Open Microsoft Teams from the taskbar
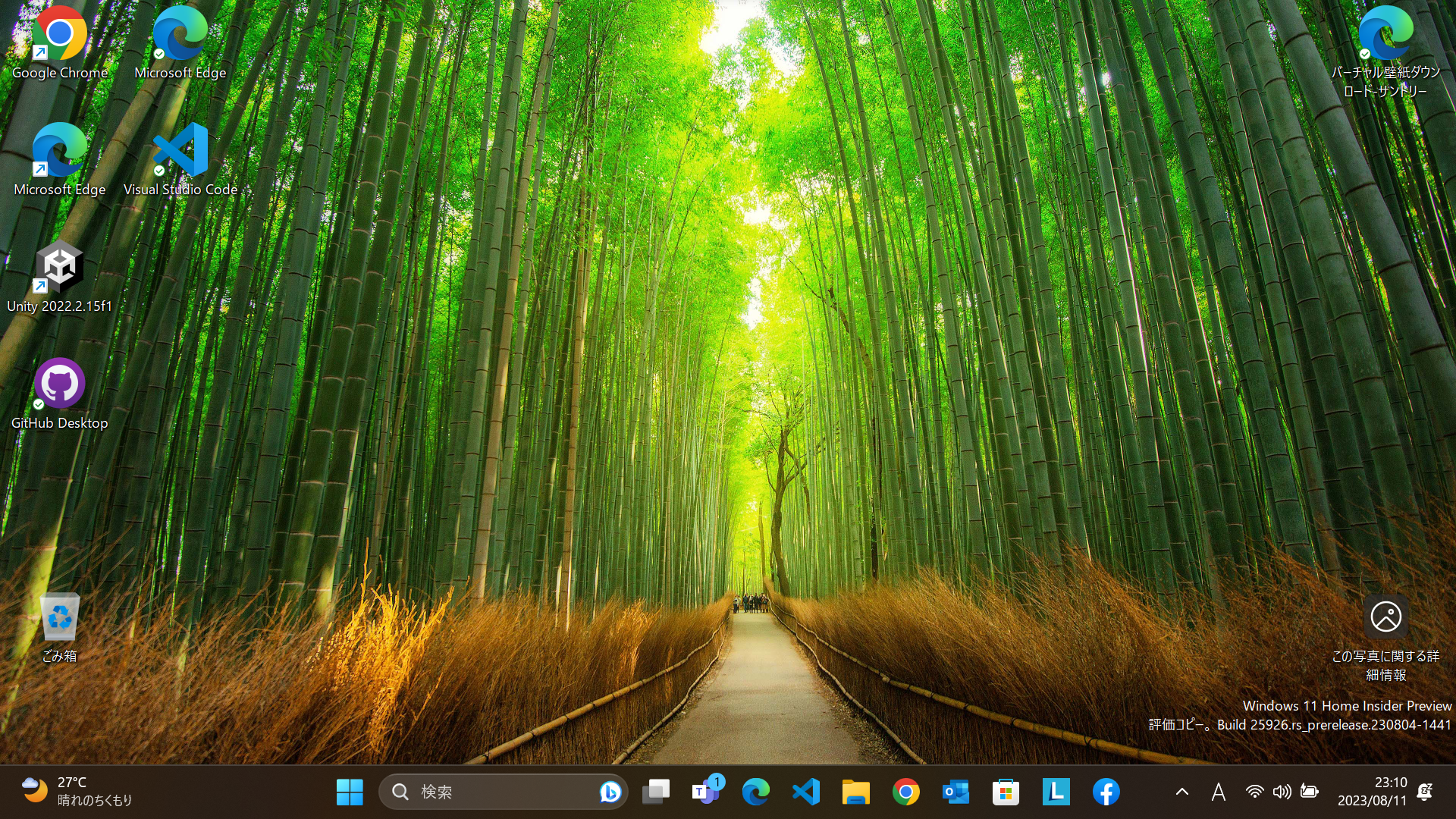 point(706,792)
